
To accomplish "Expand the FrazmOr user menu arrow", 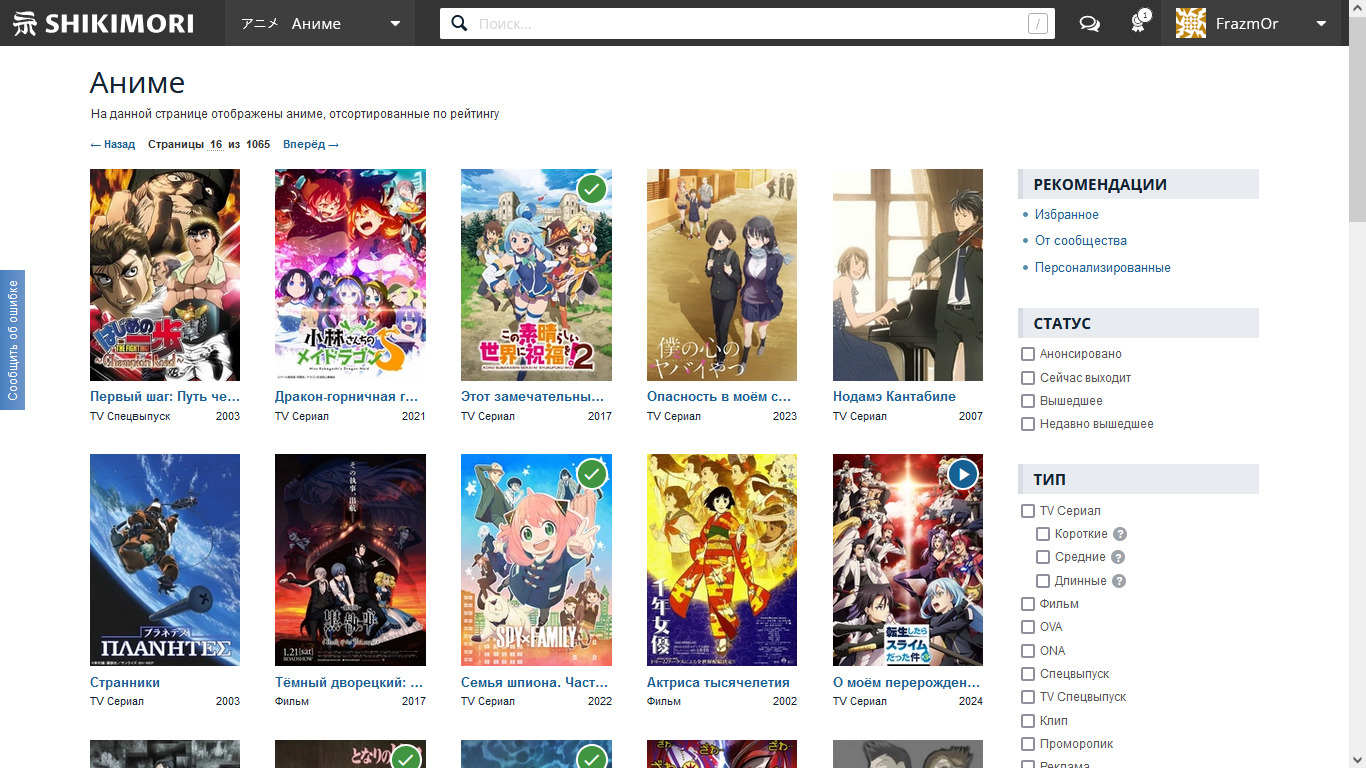I will click(x=1321, y=24).
